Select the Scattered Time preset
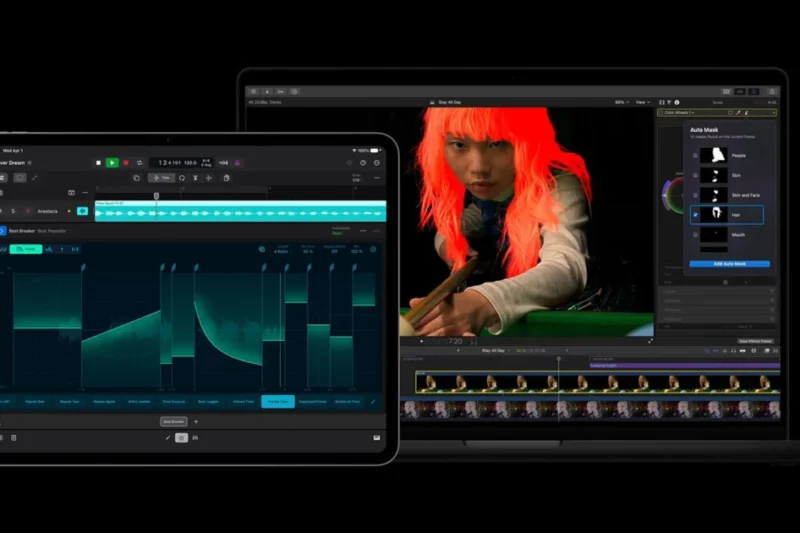The image size is (800, 533). click(347, 401)
